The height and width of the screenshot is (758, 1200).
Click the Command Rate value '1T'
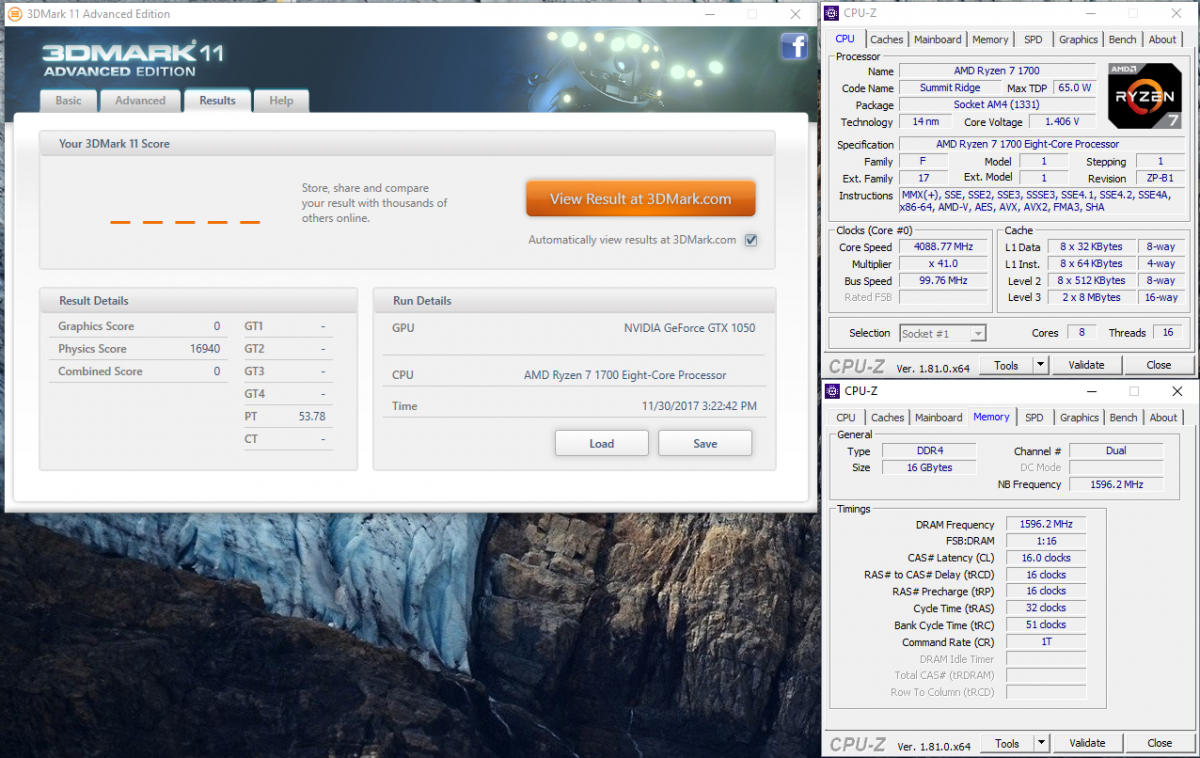coord(1046,642)
